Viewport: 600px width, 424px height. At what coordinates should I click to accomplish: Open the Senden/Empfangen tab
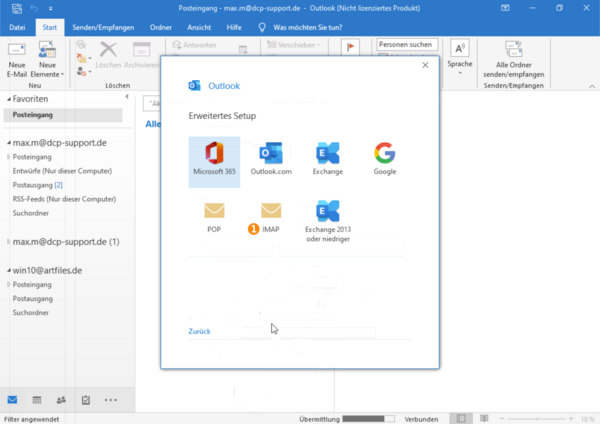pyautogui.click(x=103, y=28)
